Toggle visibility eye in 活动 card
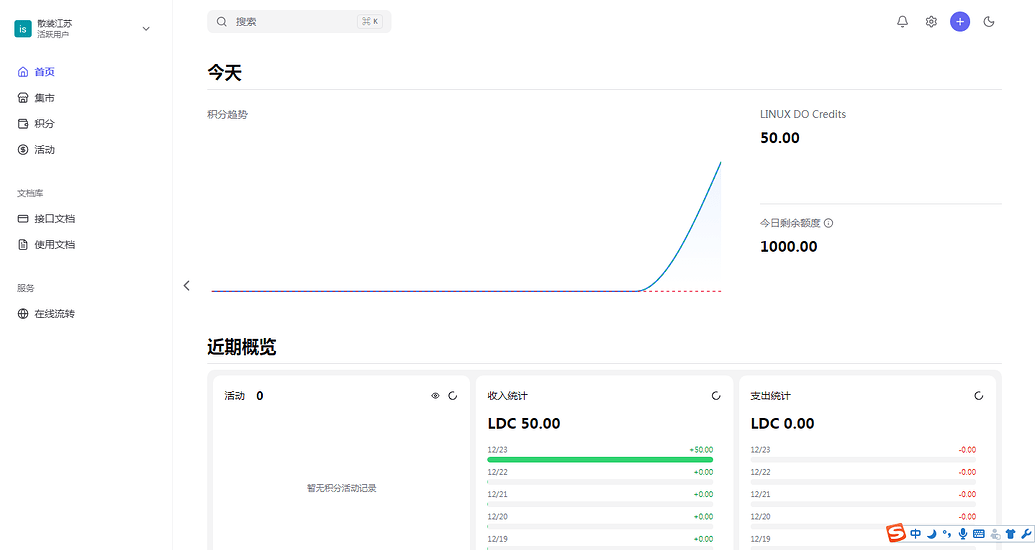 (435, 395)
